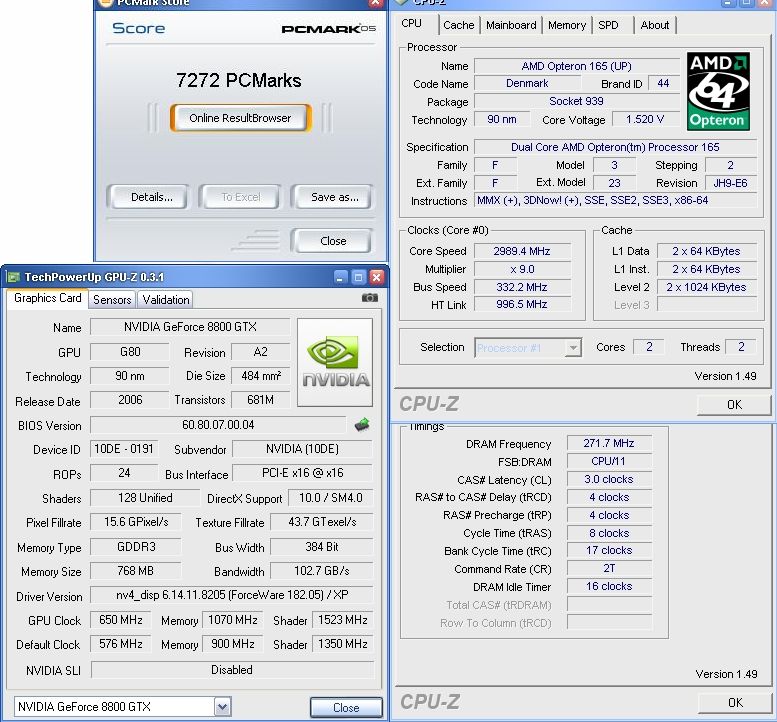Open the Cache tab in CPU-Z
Screen dimensions: 777x722
point(458,25)
